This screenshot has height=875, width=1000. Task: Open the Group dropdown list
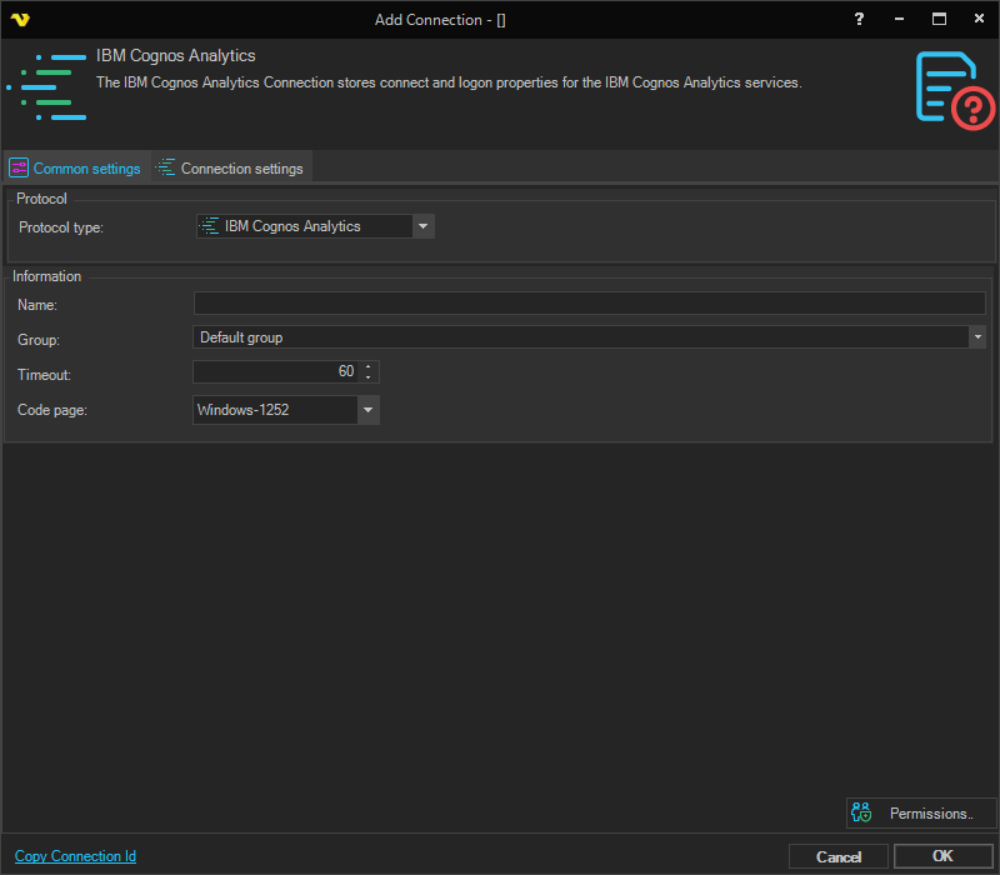[977, 338]
